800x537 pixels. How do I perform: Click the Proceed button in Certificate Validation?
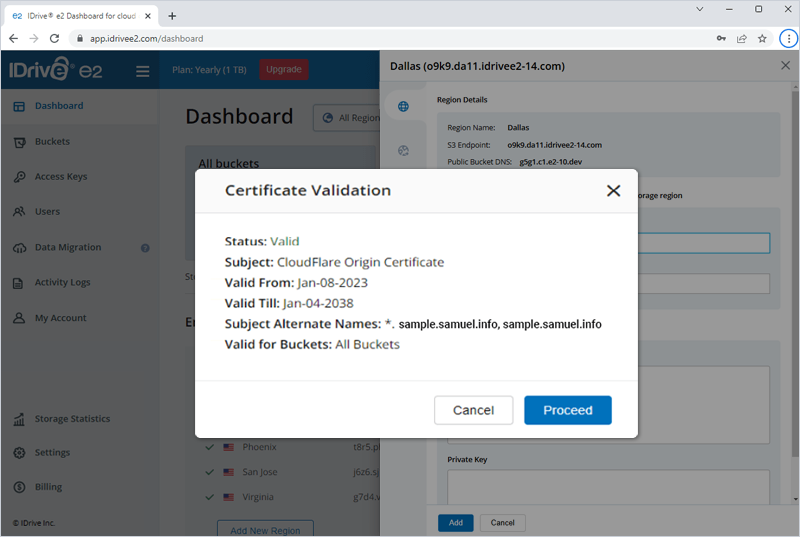click(567, 410)
